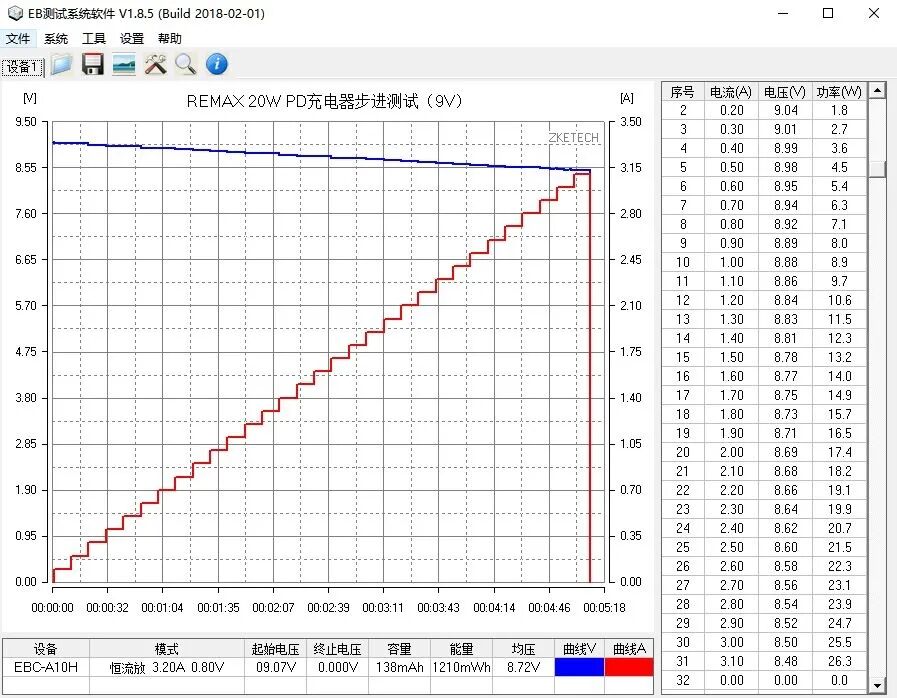Click the 容量 header cell
Viewport: 897px width, 698px height.
coord(399,649)
